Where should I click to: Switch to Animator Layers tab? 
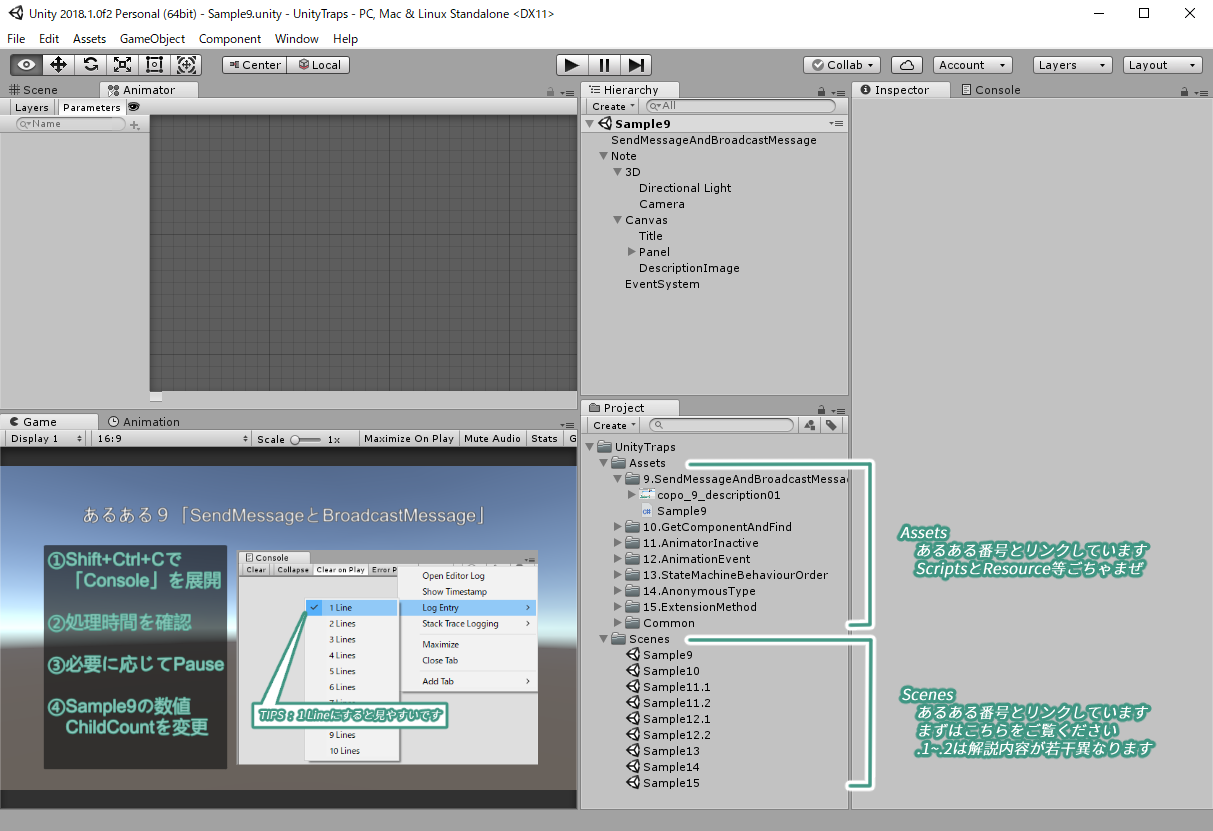click(32, 107)
